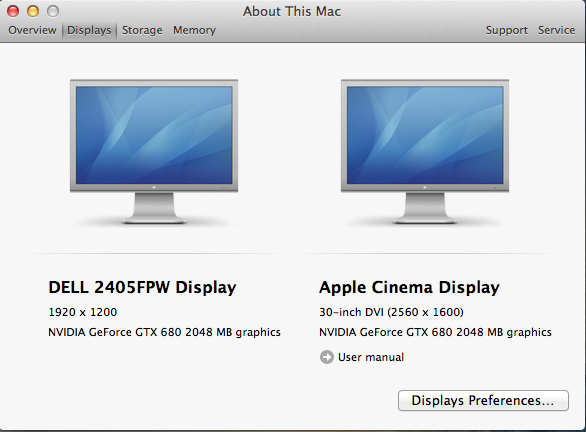Go to the Service section

pyautogui.click(x=556, y=30)
